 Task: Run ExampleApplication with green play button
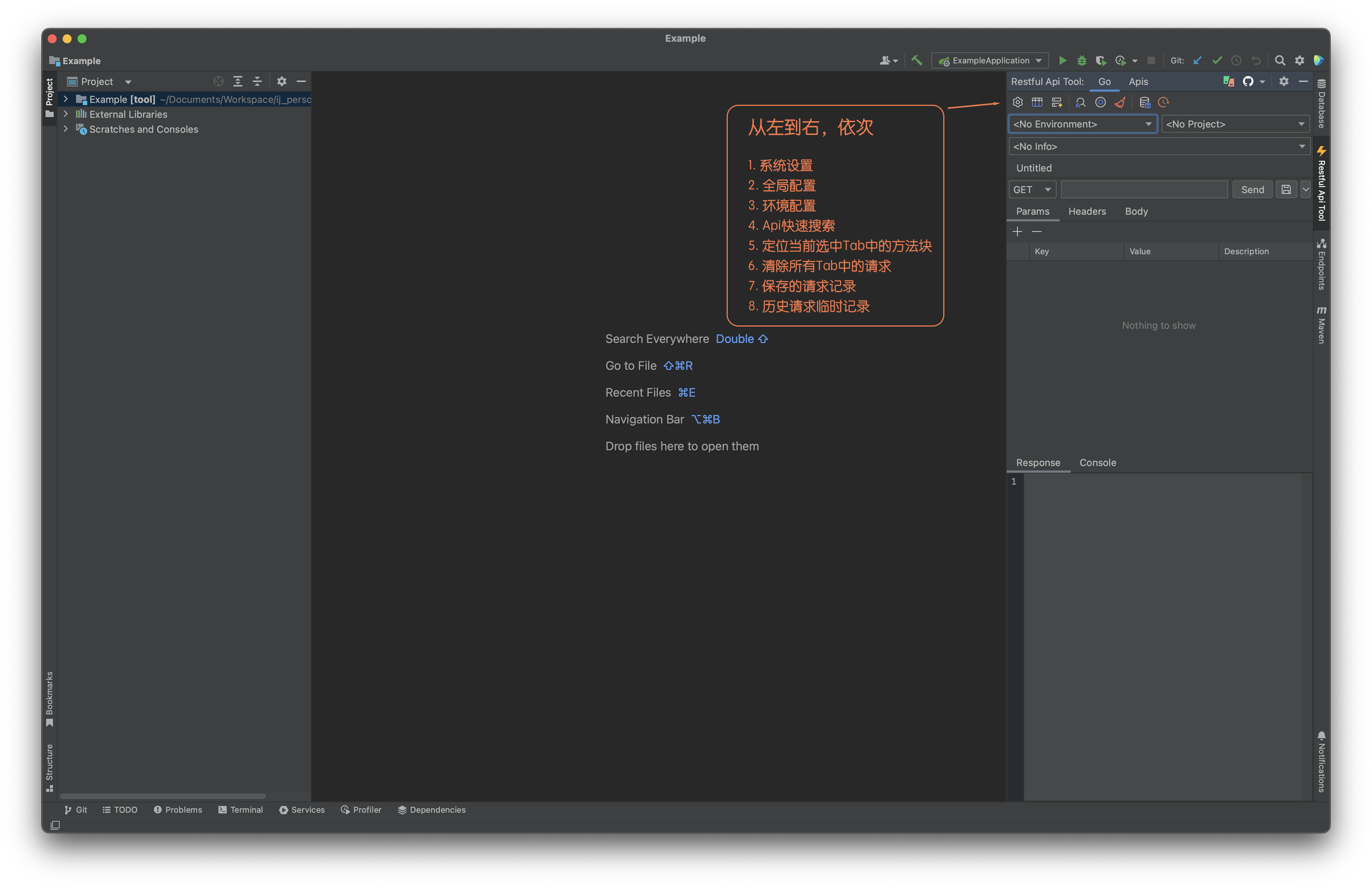click(x=1063, y=60)
